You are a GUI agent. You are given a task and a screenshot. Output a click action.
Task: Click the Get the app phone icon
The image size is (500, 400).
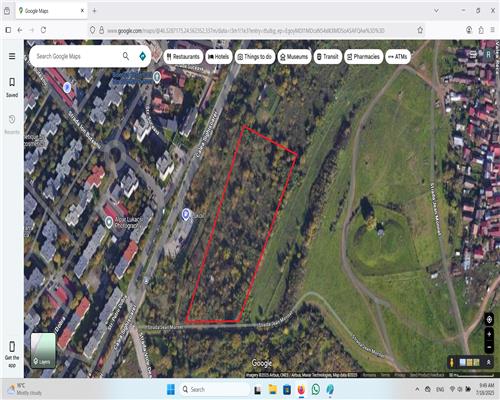click(12, 347)
